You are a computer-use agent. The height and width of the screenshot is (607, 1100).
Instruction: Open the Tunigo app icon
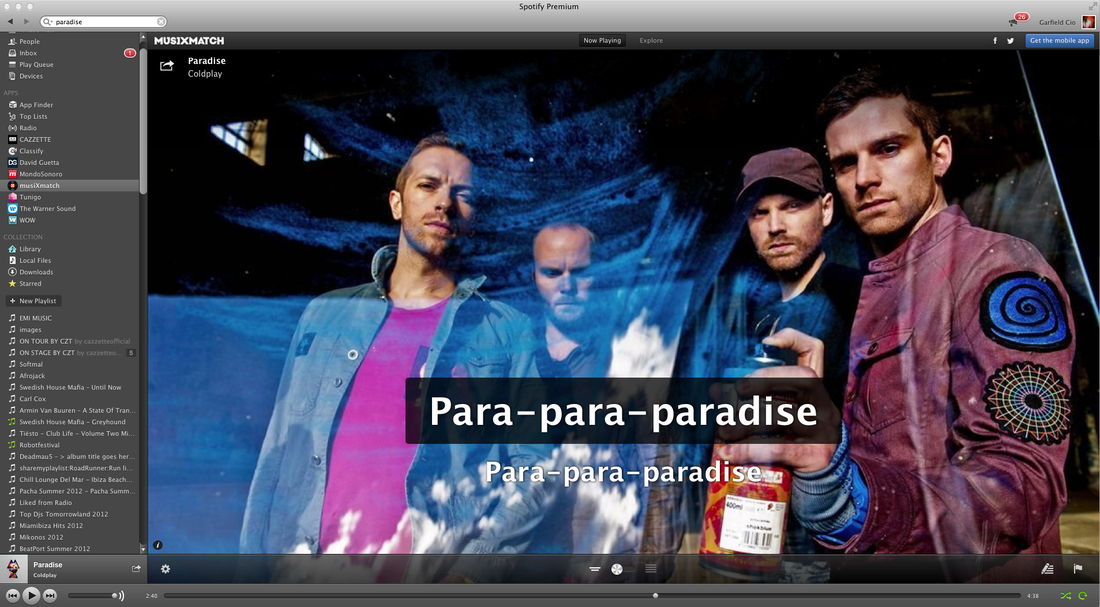point(12,197)
